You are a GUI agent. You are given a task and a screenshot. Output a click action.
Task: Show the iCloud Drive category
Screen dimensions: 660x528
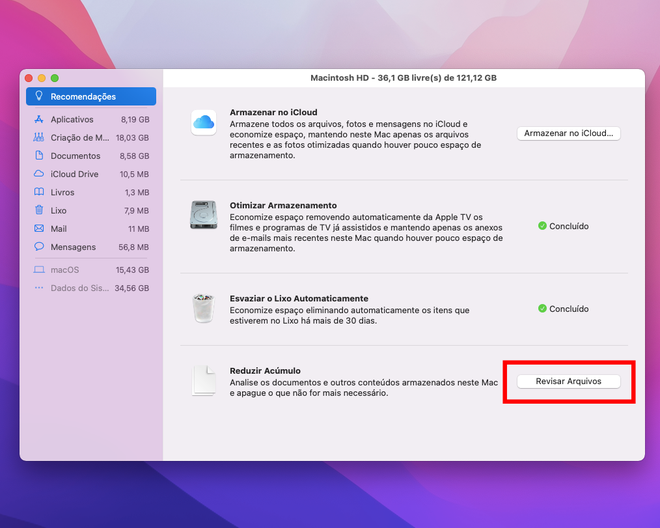91,174
